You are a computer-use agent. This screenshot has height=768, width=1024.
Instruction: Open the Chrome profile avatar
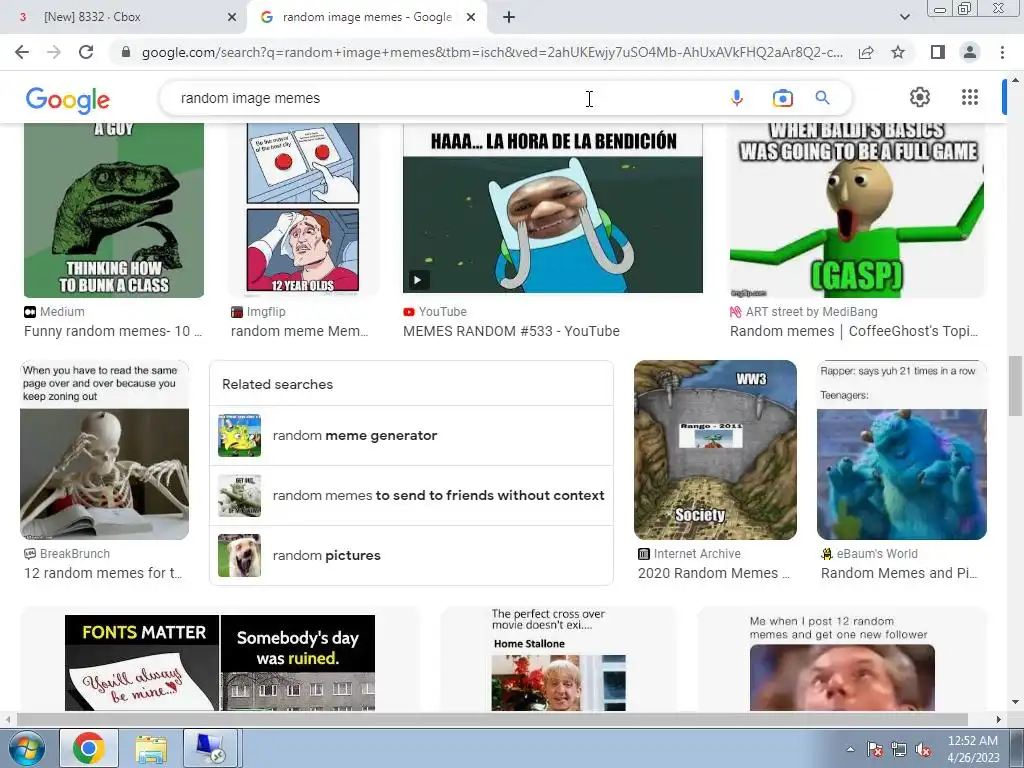coord(970,52)
